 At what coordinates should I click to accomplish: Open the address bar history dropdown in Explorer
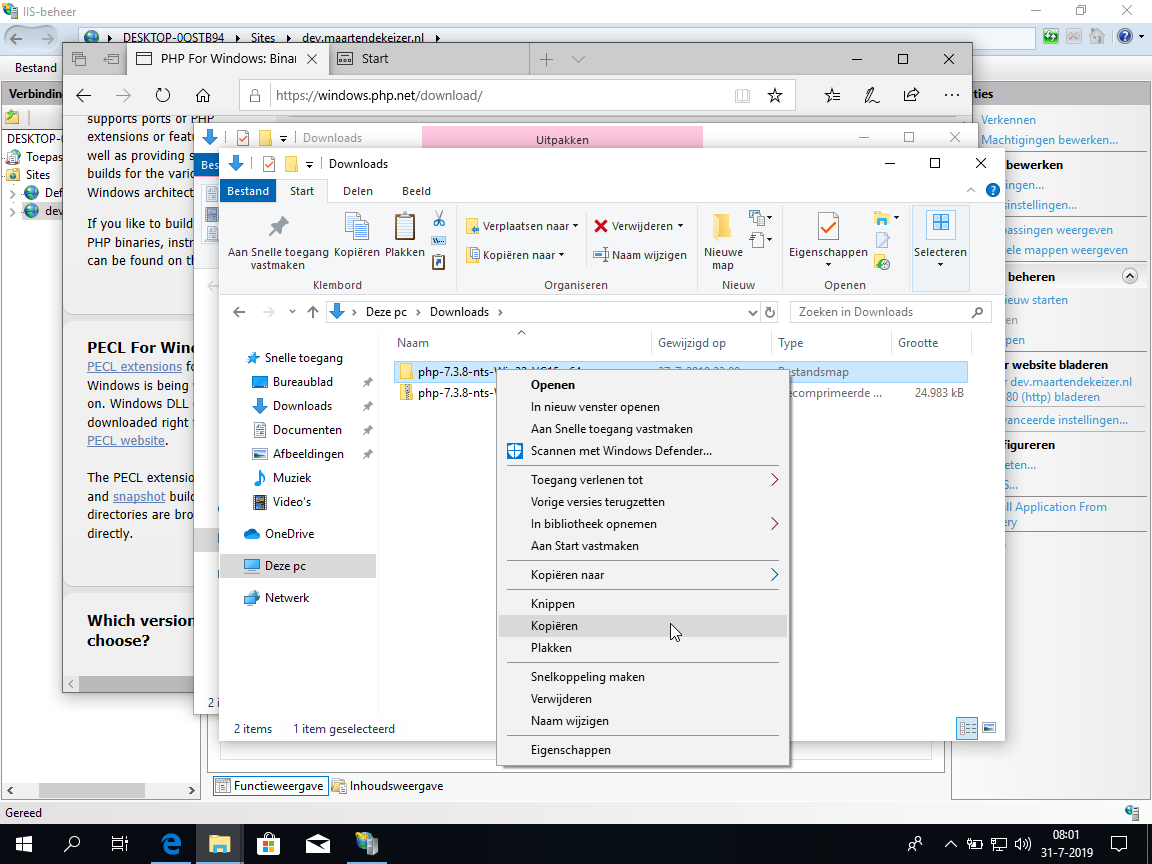[752, 312]
